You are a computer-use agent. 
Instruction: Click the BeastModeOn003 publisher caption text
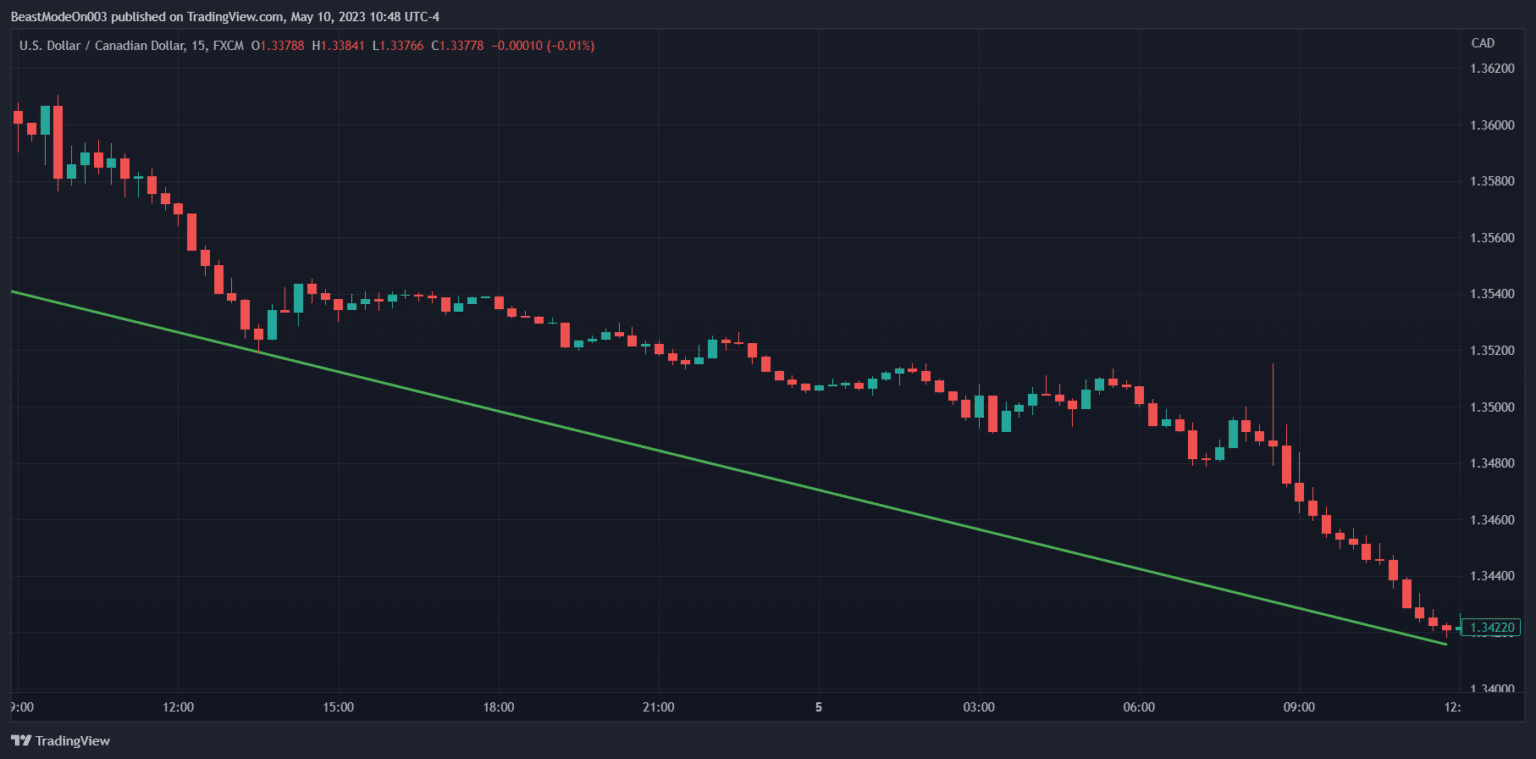click(225, 16)
